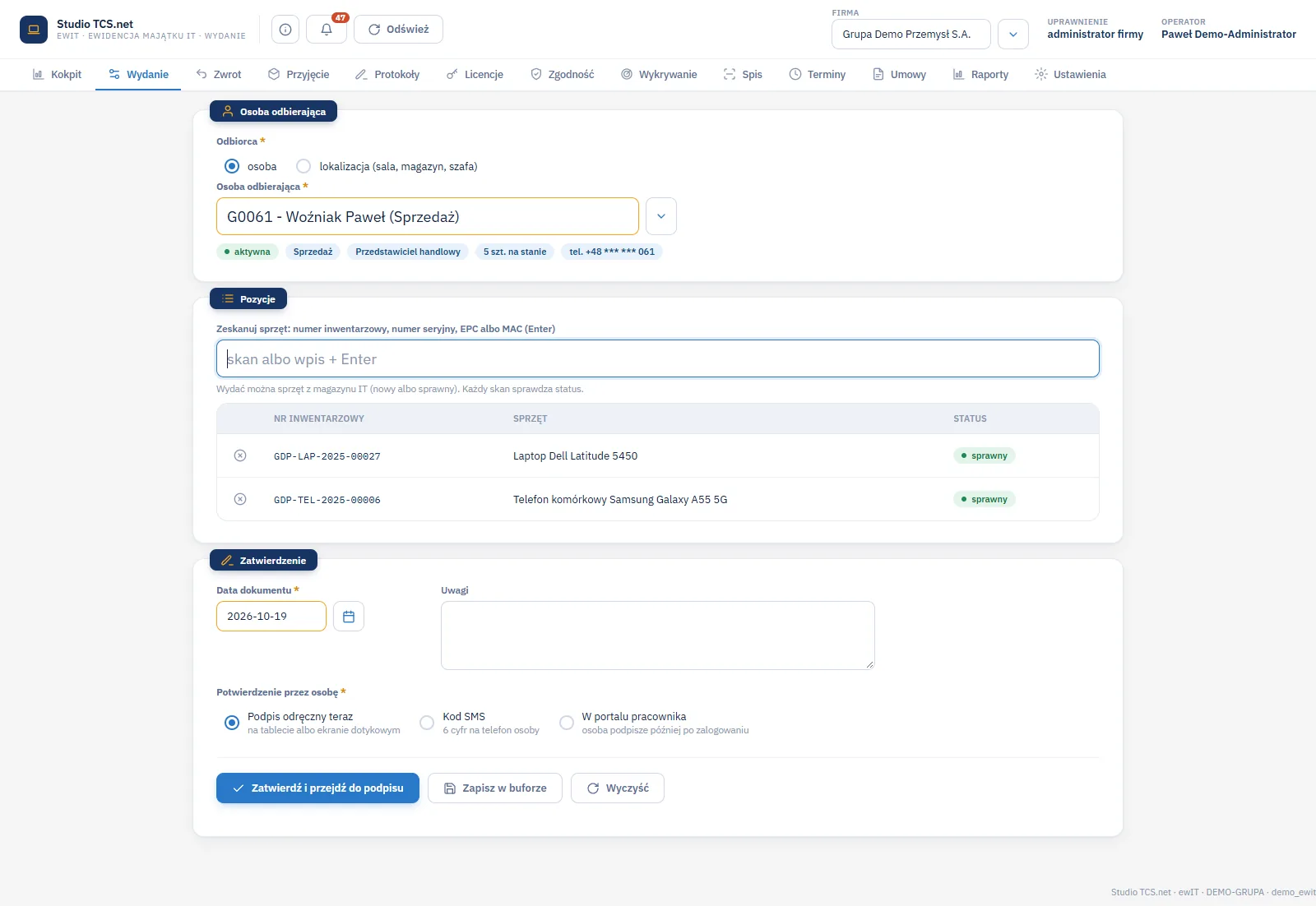Click the document date field 2026-10-19
The width and height of the screenshot is (1316, 906).
point(271,617)
